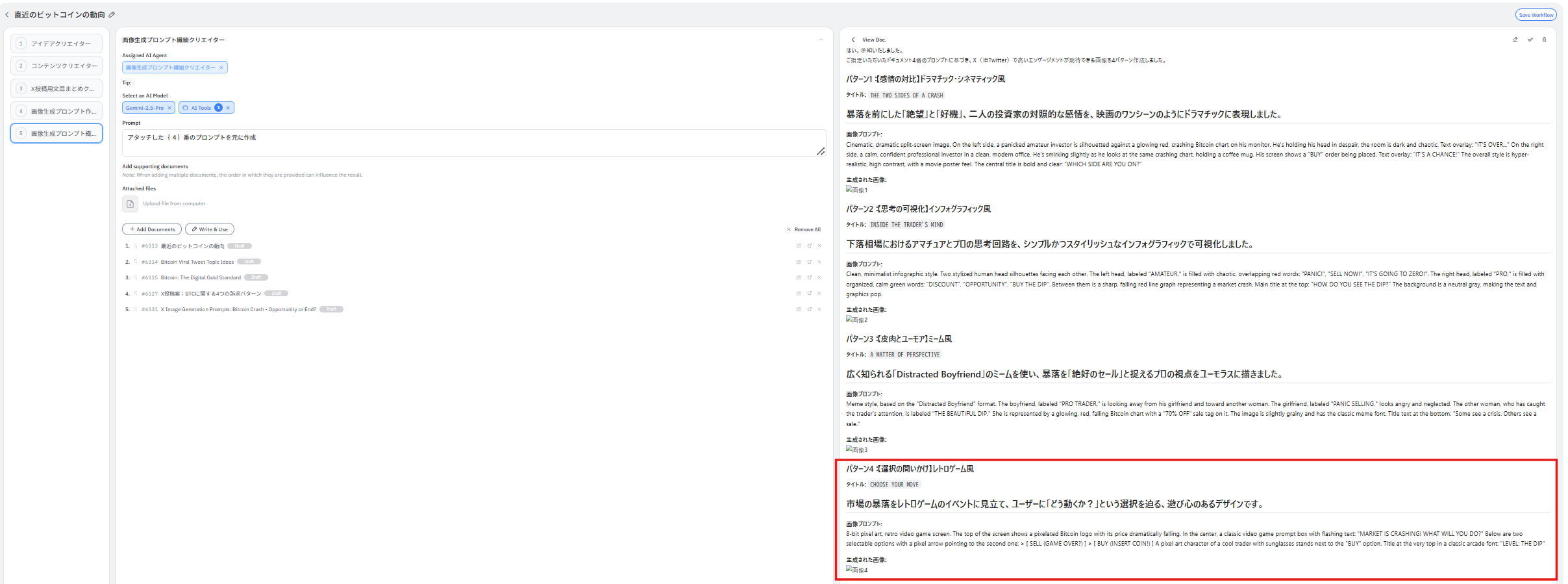This screenshot has height=584, width=1568.
Task: Remove the Gemini-2.5-Pro model tag
Action: 169,108
